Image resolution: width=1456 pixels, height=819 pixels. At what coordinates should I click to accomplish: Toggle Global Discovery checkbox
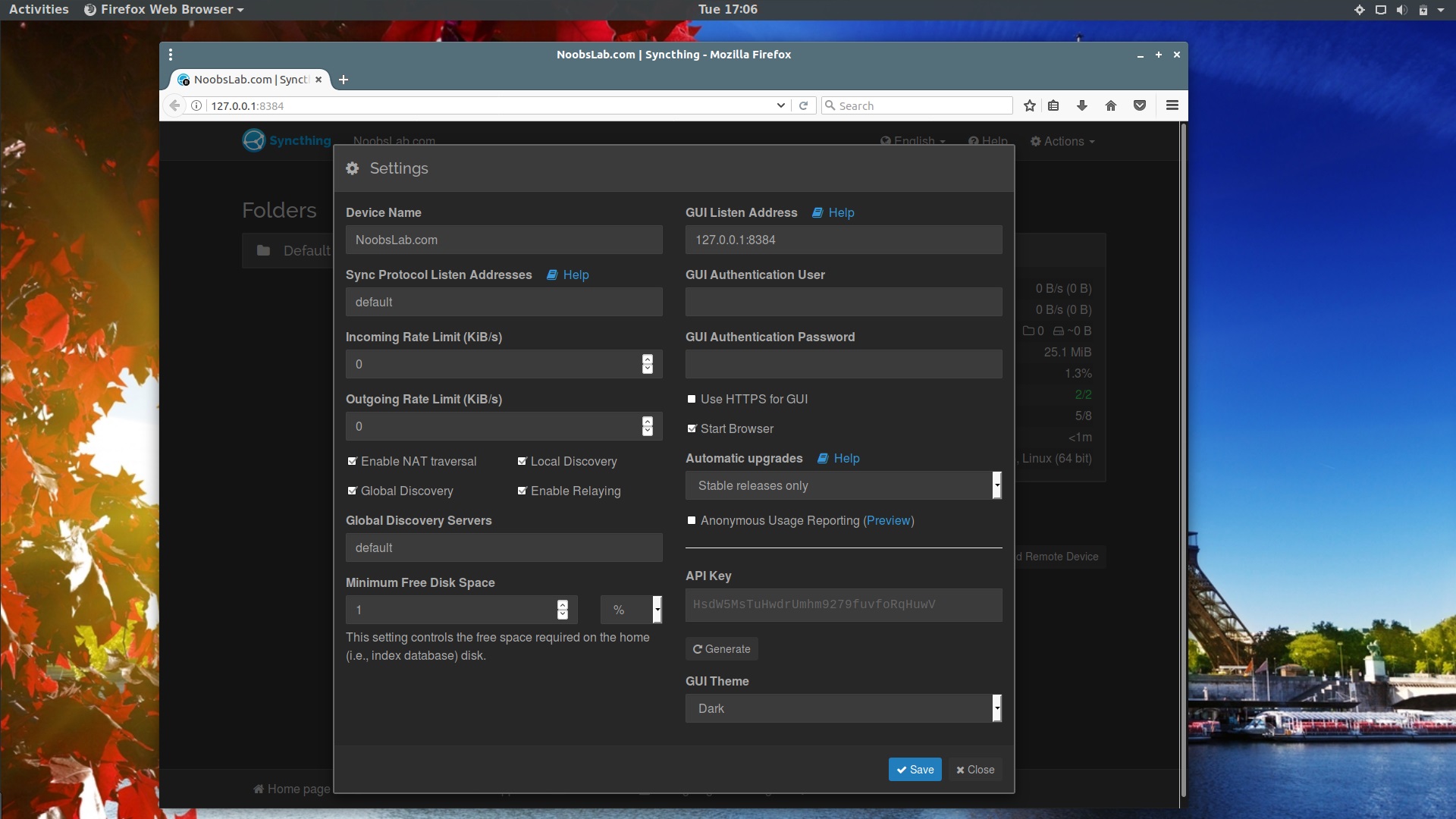tap(352, 491)
